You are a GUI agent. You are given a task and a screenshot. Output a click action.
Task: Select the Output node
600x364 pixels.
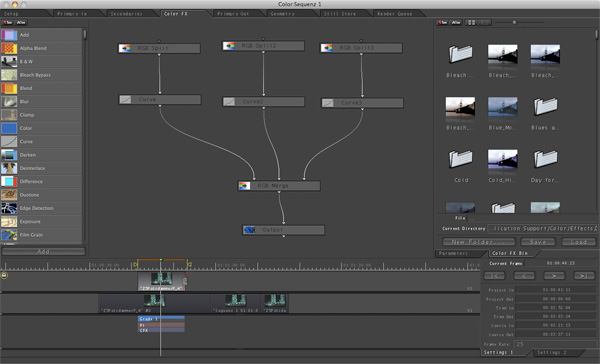click(284, 230)
